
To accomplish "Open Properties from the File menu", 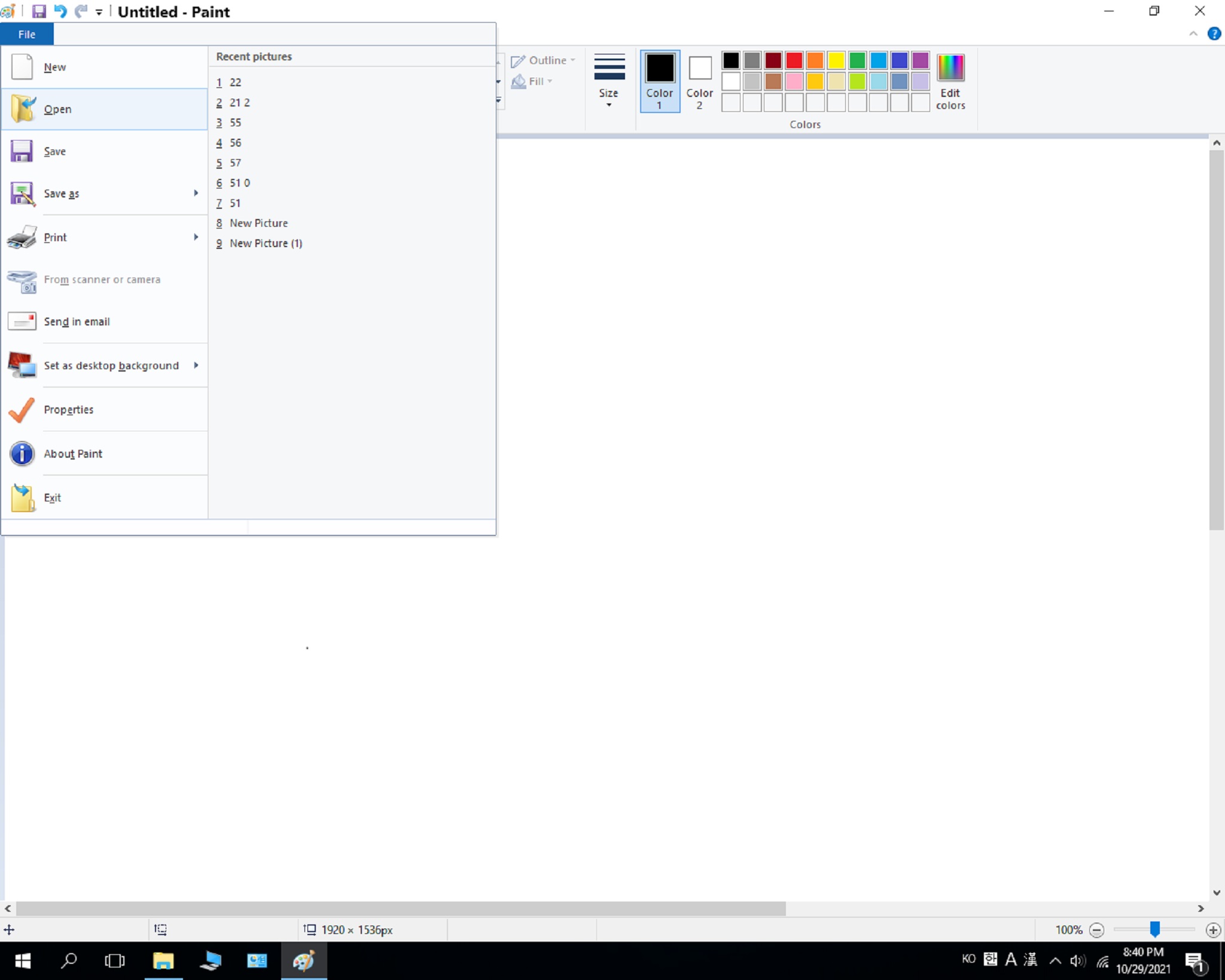I will 104,409.
